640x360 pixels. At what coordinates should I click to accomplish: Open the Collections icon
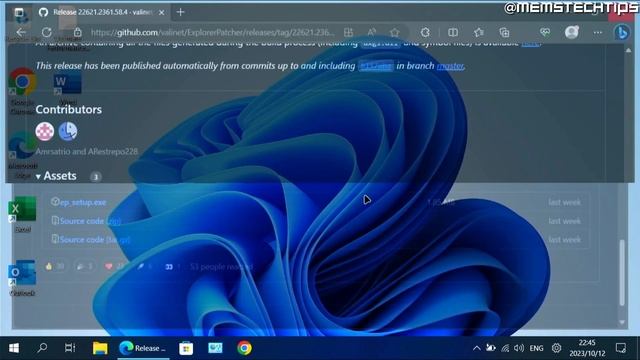504,32
